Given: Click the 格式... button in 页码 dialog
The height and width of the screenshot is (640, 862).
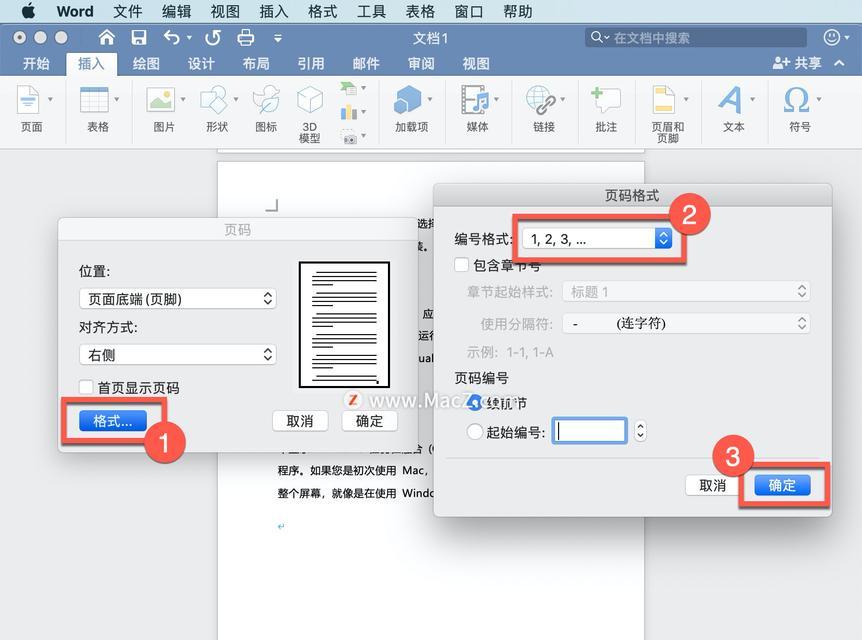Looking at the screenshot, I should point(113,421).
